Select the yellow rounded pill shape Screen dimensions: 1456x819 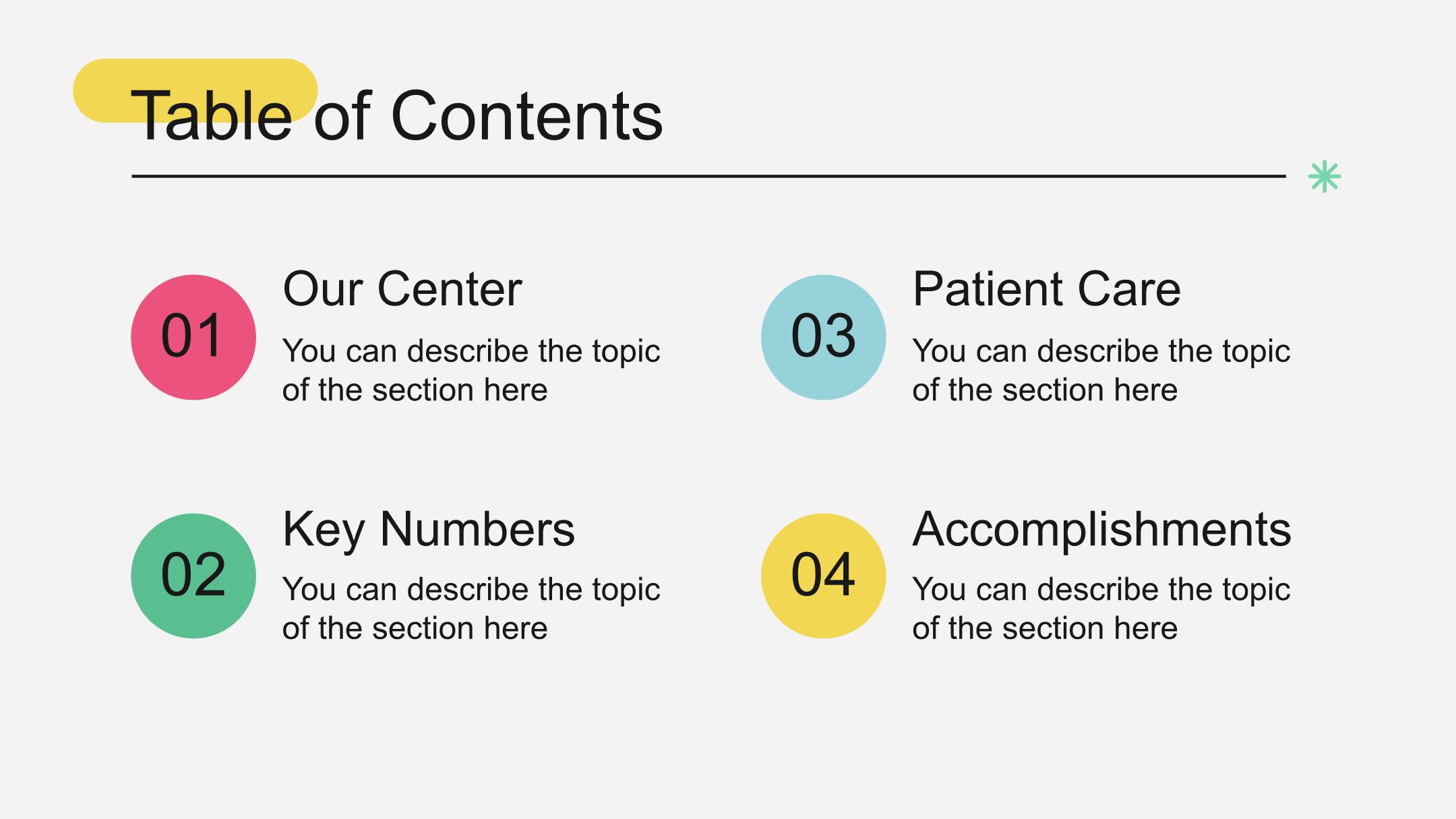pyautogui.click(x=195, y=90)
